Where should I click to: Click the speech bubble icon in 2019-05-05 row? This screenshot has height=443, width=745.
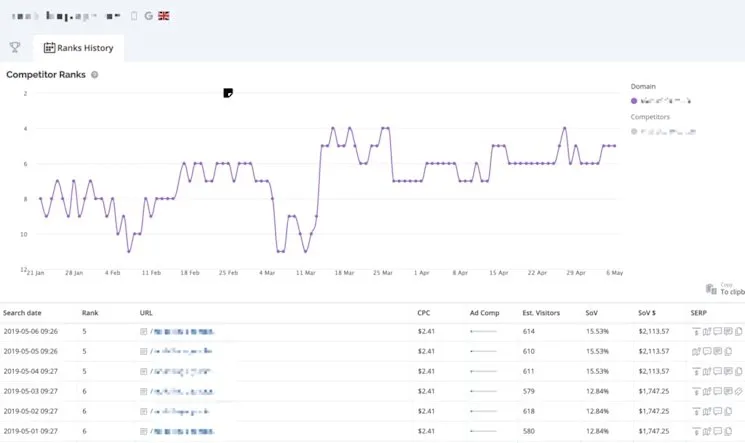click(707, 351)
